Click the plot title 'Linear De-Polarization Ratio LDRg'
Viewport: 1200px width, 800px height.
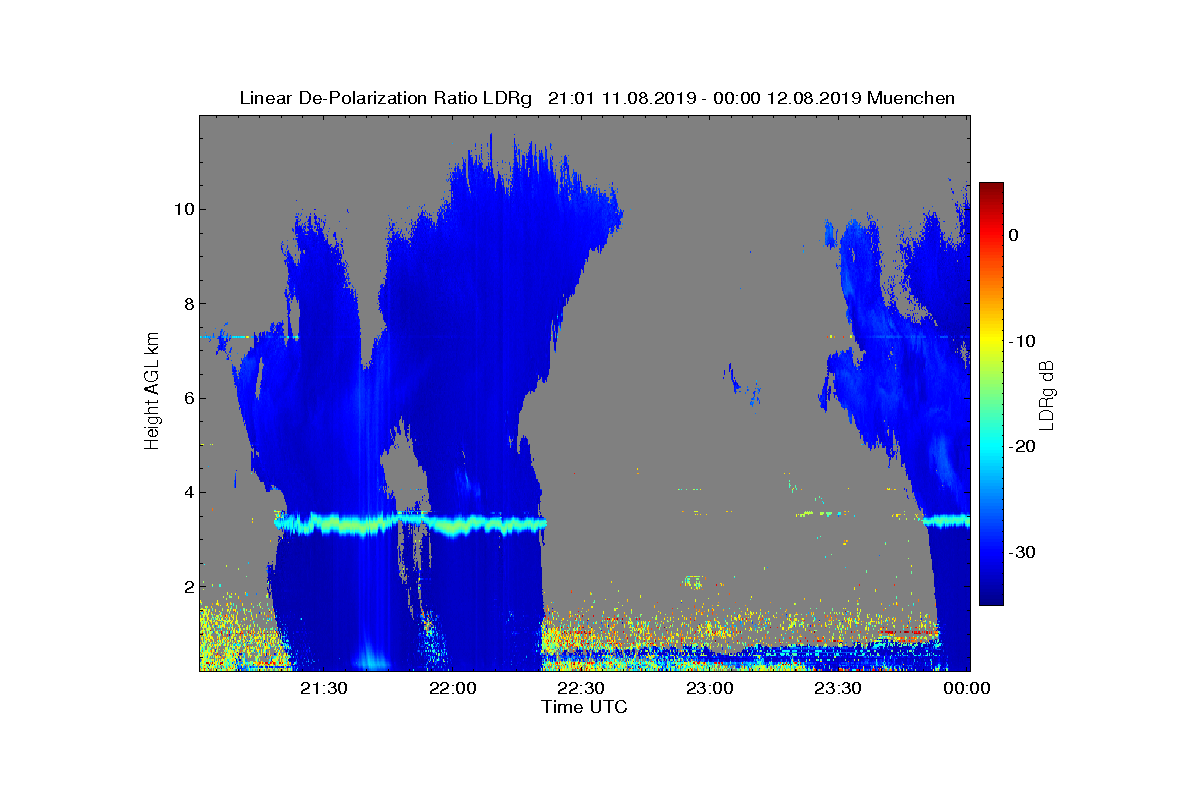387,98
